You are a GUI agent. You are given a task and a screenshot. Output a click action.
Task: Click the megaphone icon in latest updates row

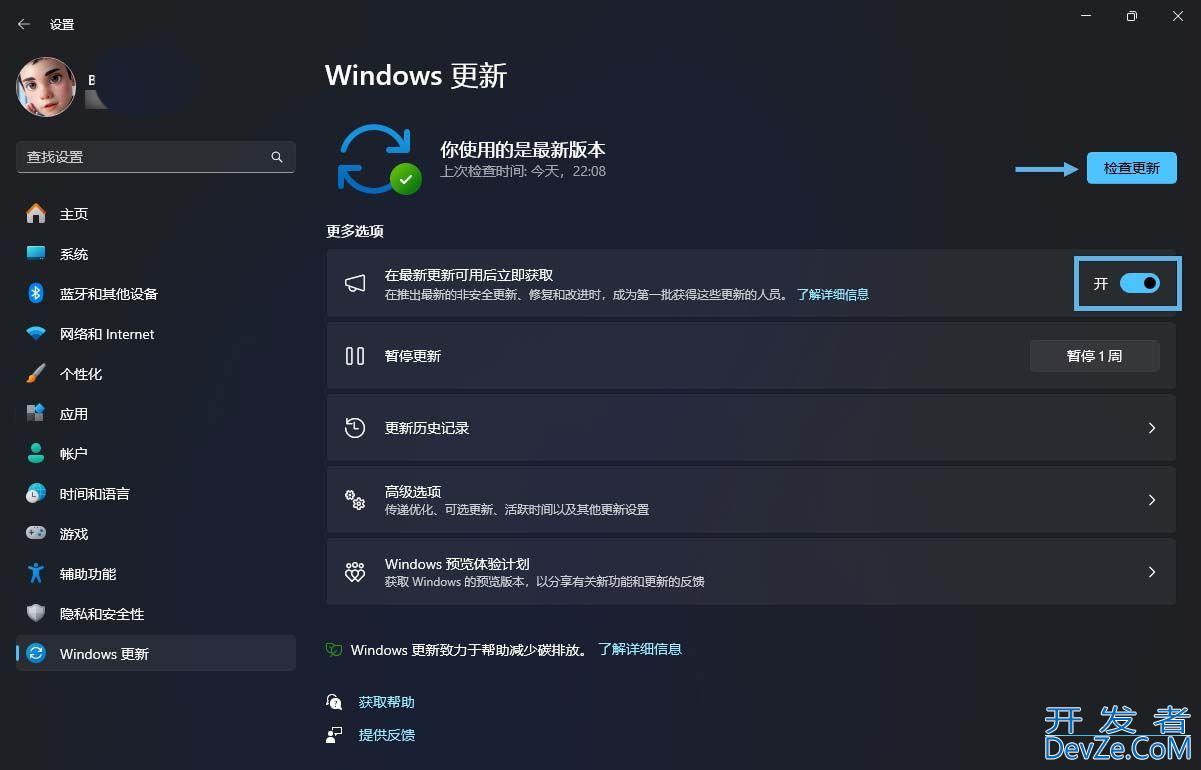[355, 284]
